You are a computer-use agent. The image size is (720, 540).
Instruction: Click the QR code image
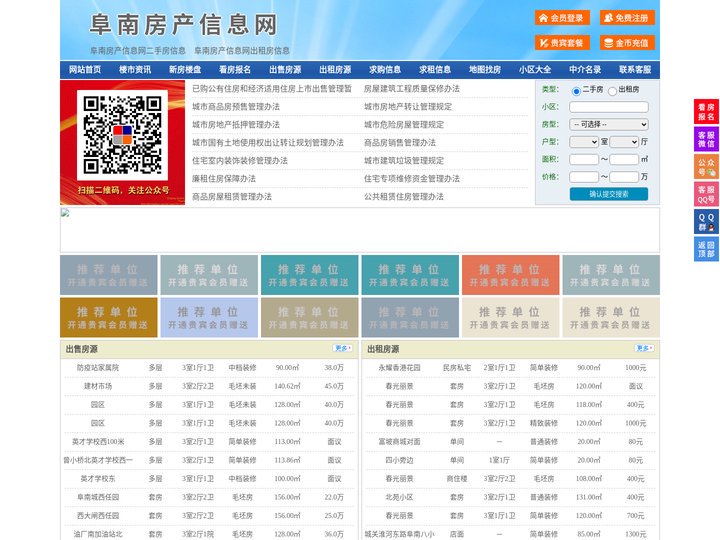coord(122,135)
